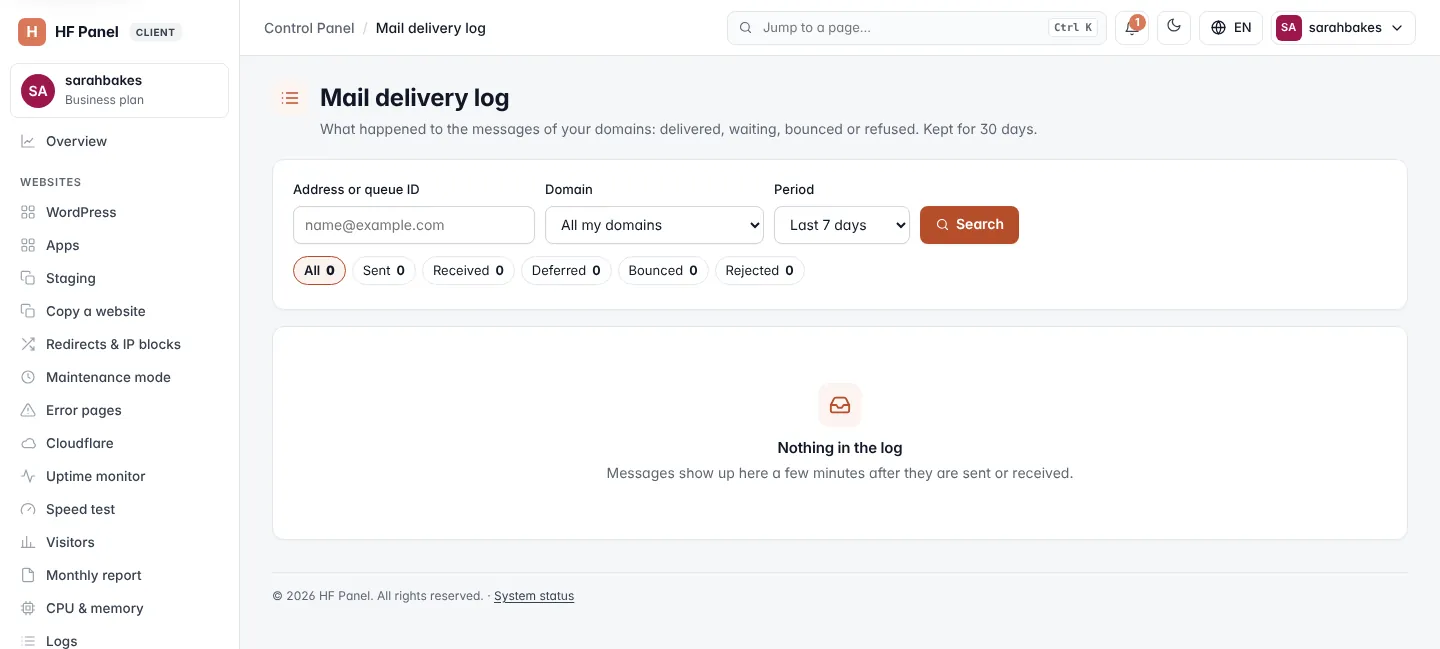Click the Ctrl K shortcut hint
1440x649 pixels.
[1073, 28]
